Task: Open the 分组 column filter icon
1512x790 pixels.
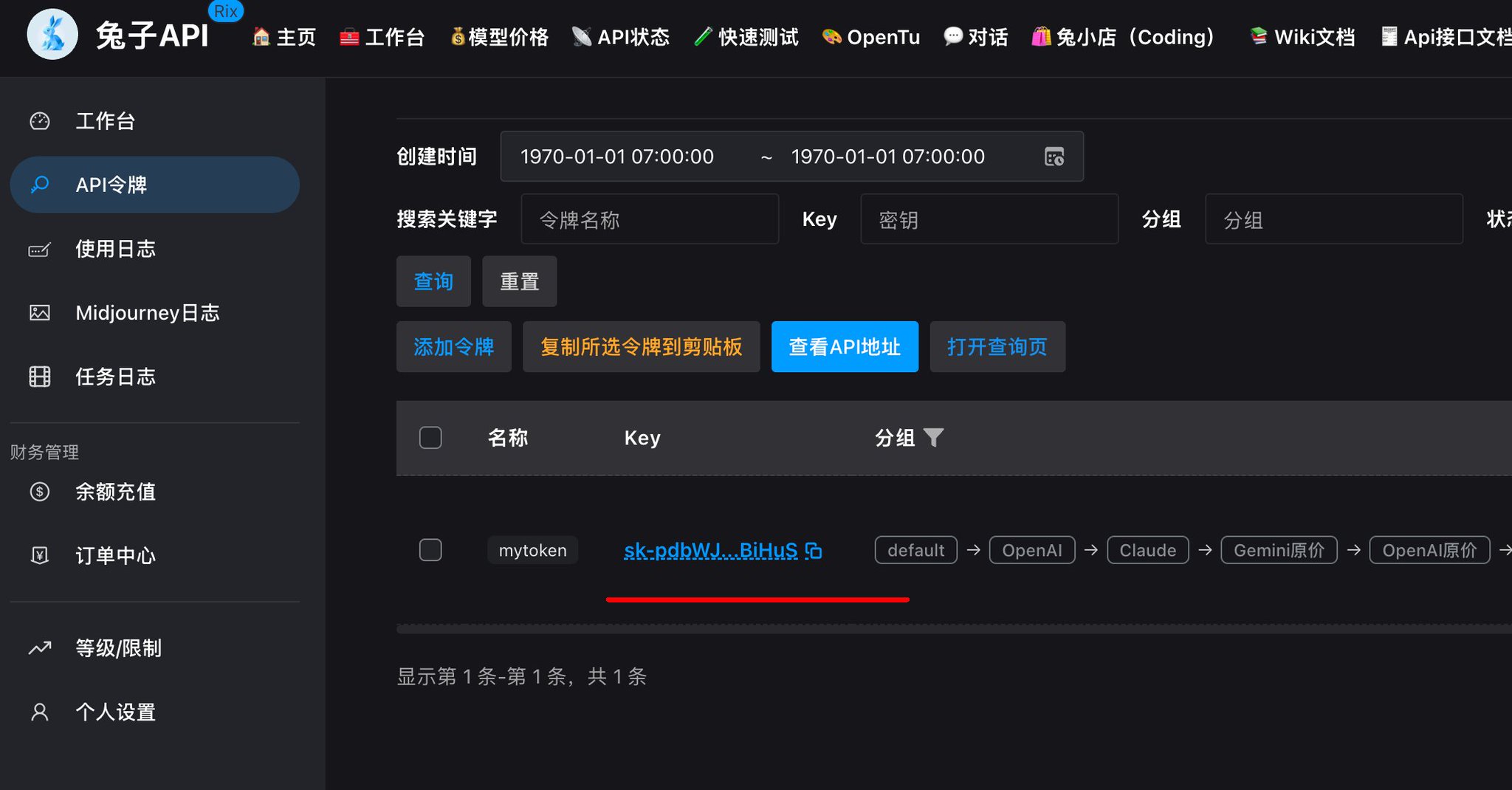Action: coord(934,438)
